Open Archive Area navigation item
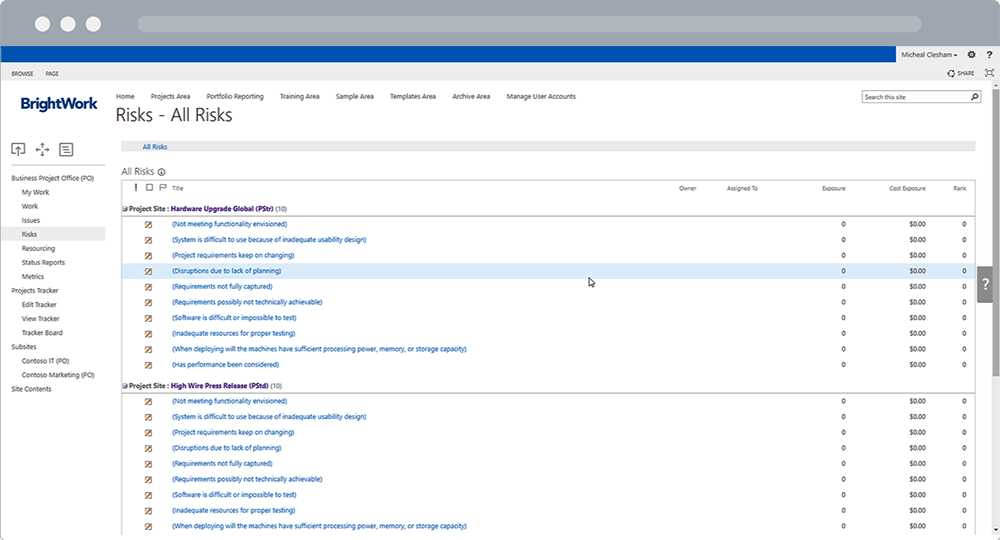 coord(471,96)
